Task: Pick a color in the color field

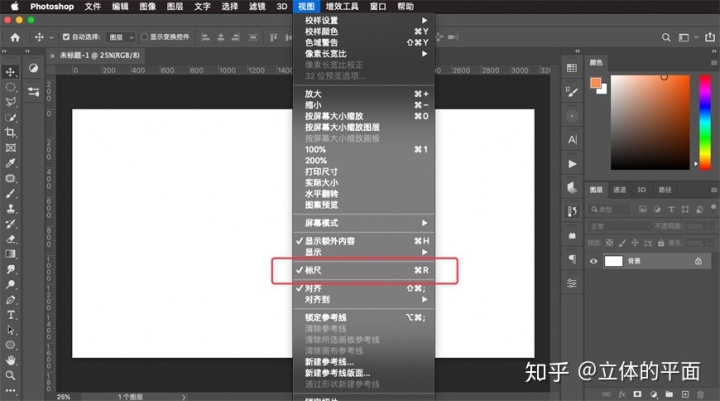Action: [650, 122]
